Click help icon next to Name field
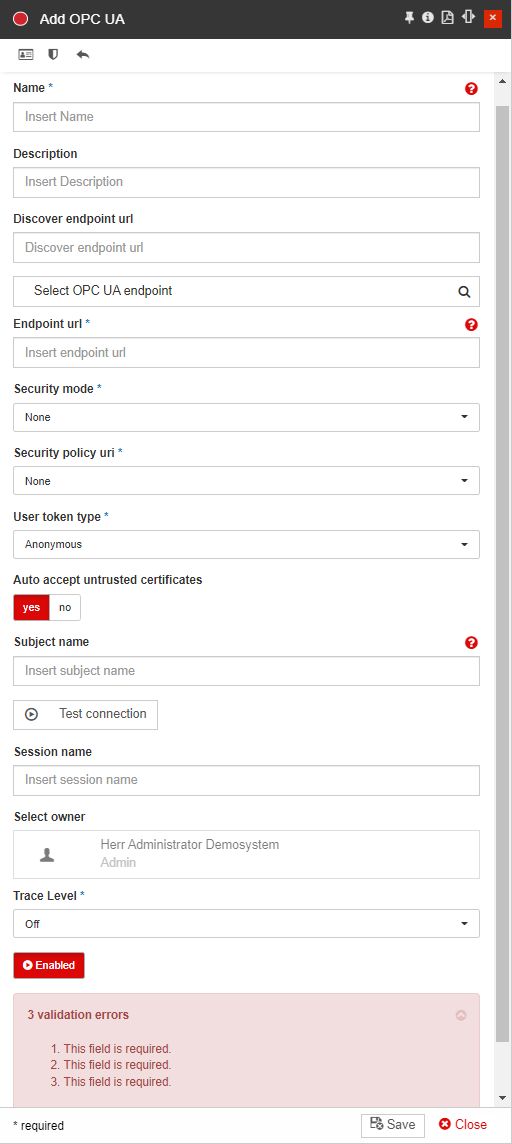The width and height of the screenshot is (512, 1144). pyautogui.click(x=471, y=88)
